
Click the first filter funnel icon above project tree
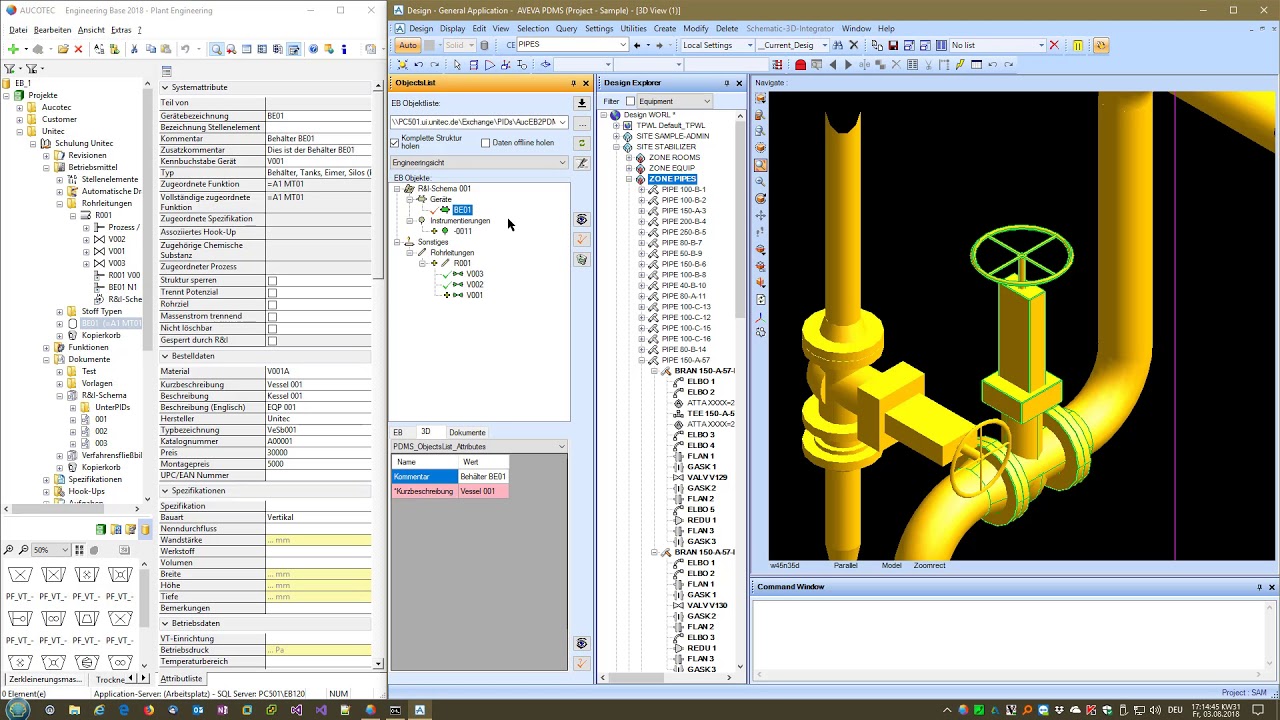coord(10,69)
